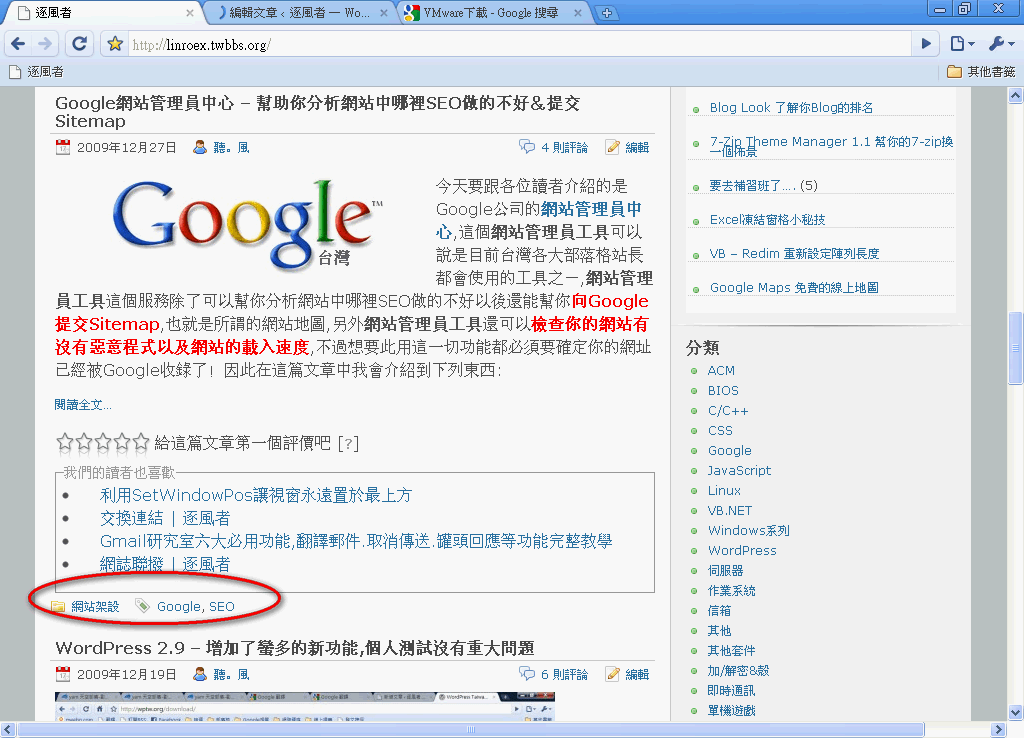
Task: Click the address bar URL field
Action: [519, 44]
